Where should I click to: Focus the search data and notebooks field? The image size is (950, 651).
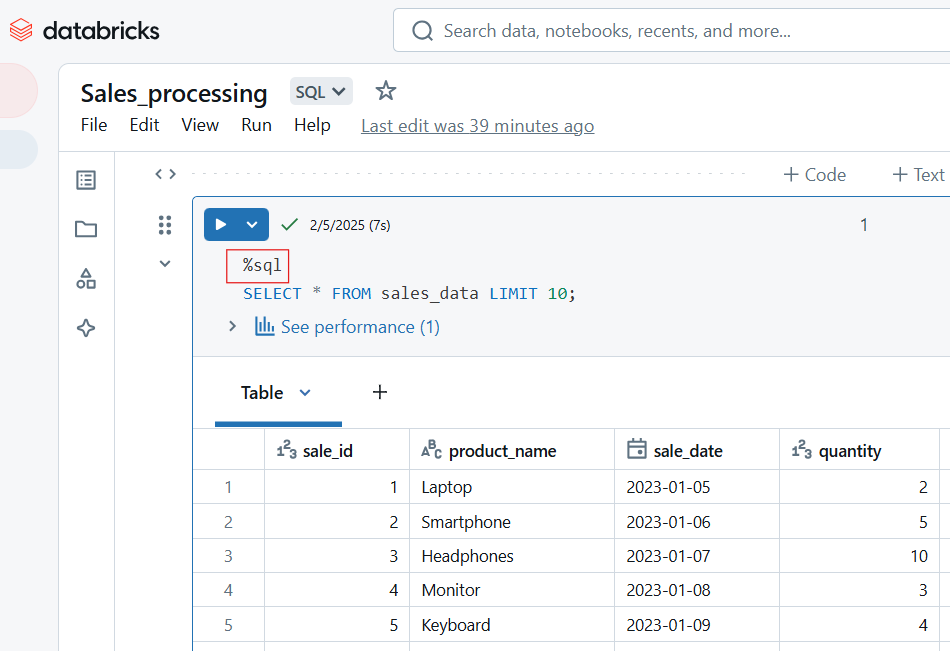coord(671,30)
